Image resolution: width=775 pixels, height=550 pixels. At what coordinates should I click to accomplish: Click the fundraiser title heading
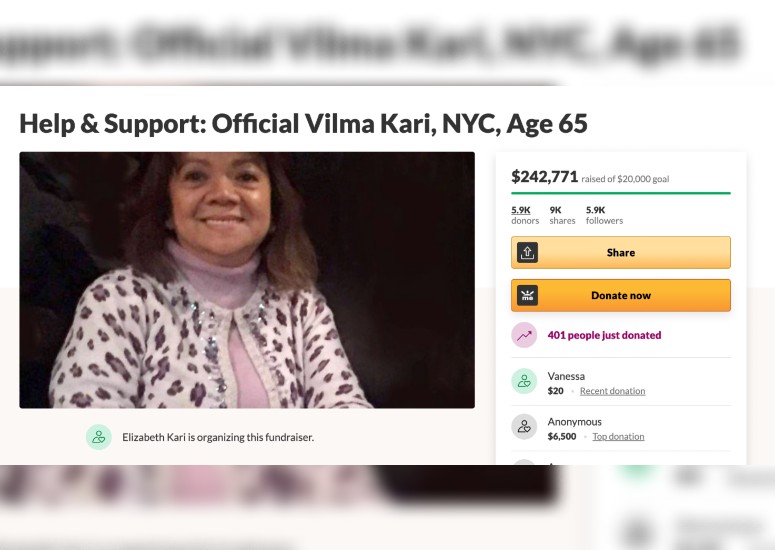(303, 124)
